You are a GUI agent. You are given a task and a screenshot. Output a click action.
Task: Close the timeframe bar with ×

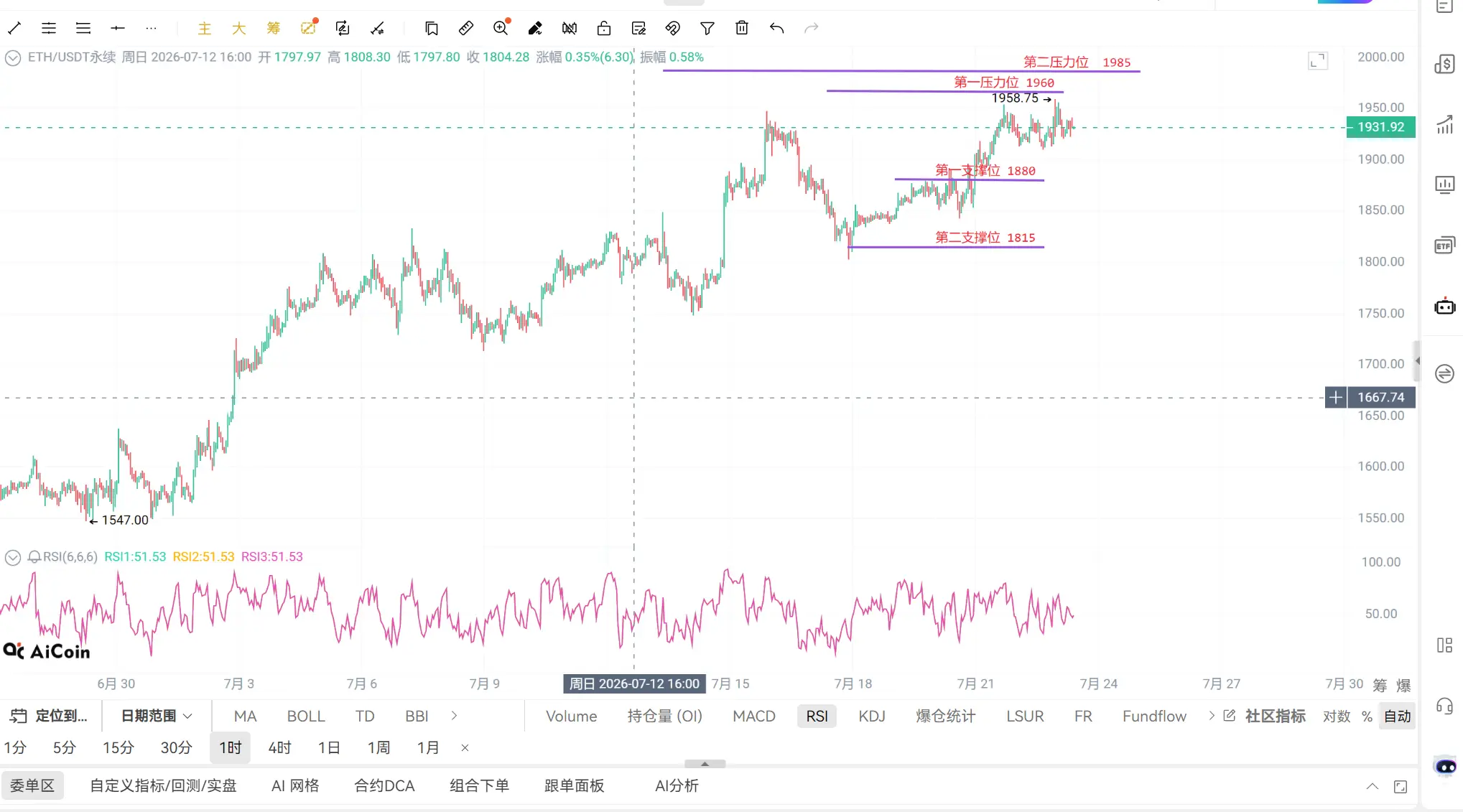click(x=465, y=748)
